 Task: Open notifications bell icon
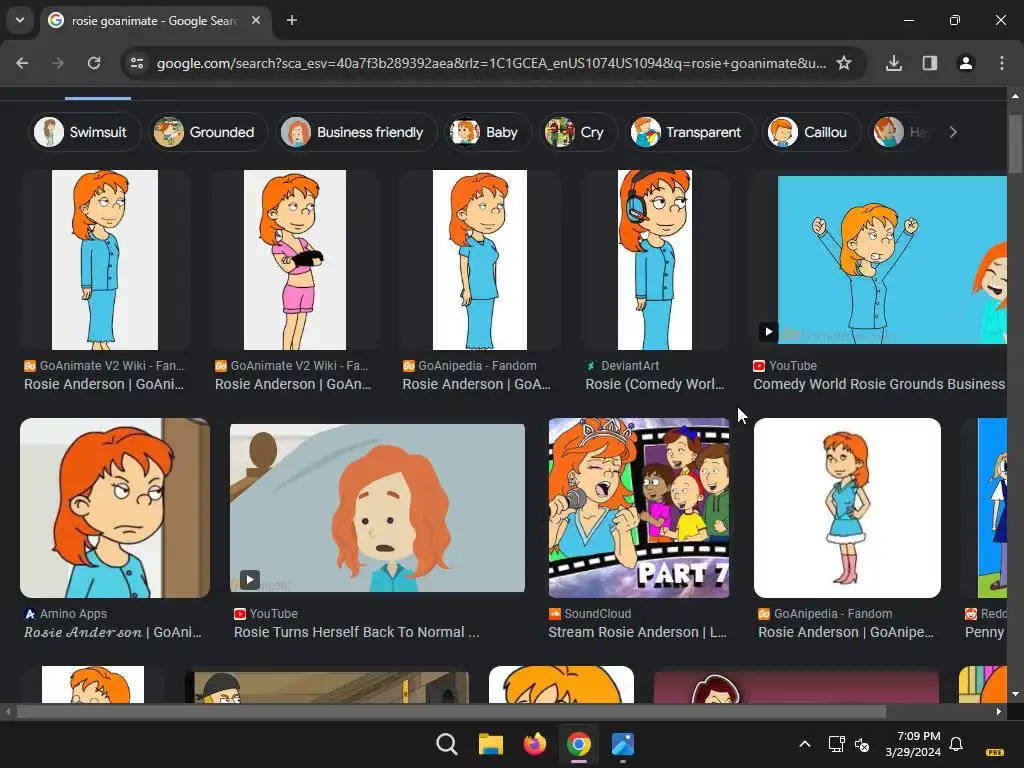pyautogui.click(x=956, y=744)
